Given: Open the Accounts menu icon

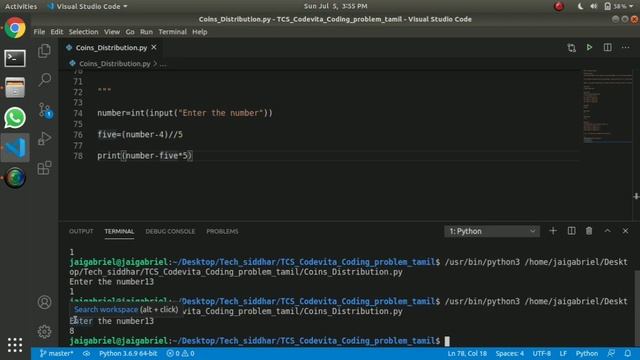Looking at the screenshot, I should click(x=44, y=302).
